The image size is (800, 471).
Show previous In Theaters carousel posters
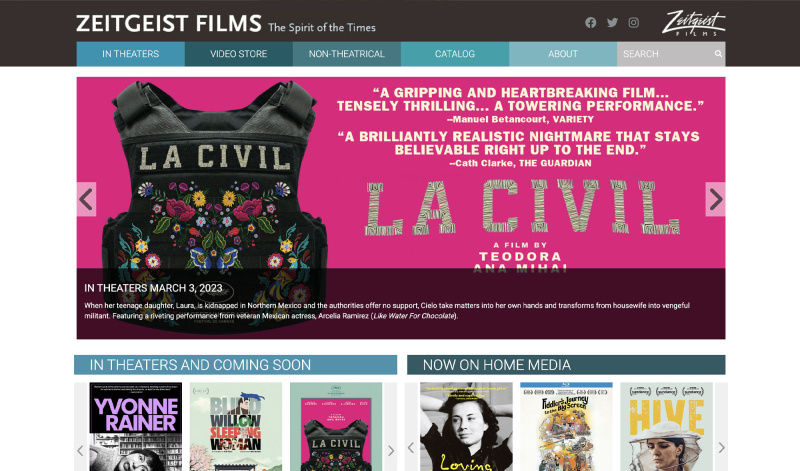[x=81, y=450]
